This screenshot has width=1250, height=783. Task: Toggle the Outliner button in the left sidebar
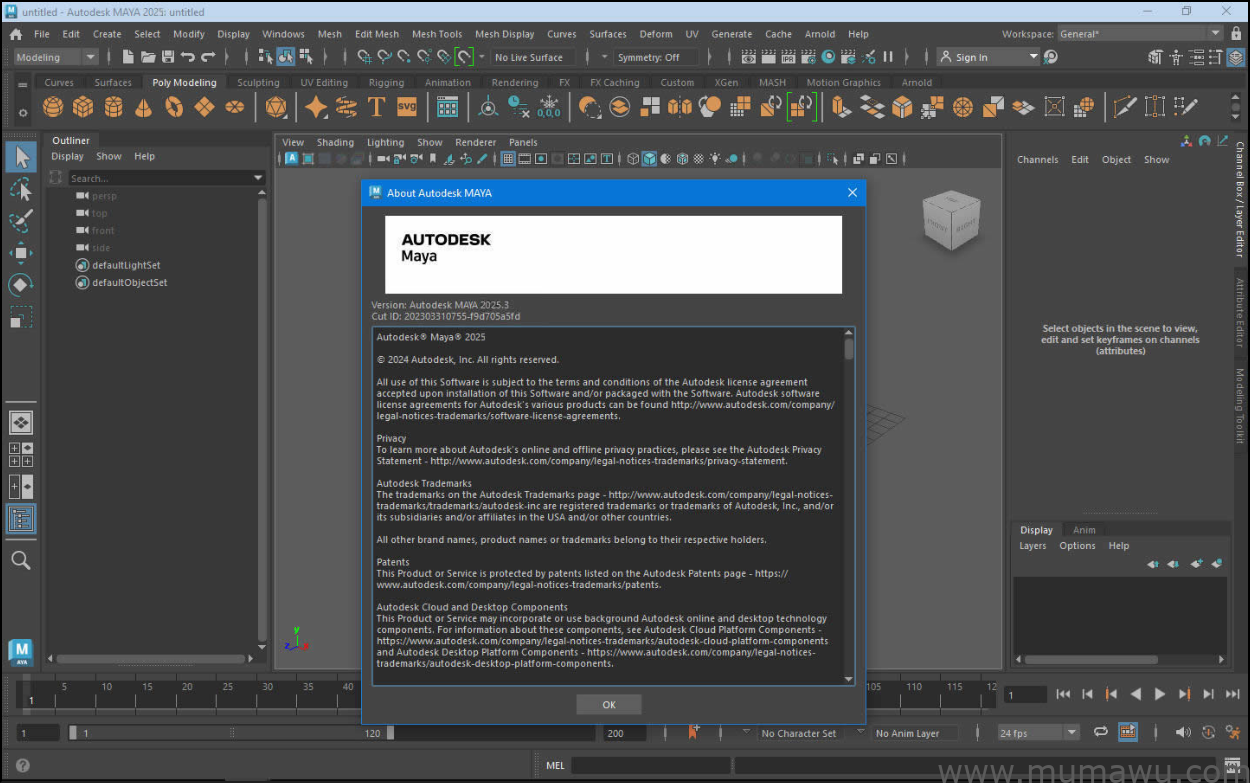point(21,518)
